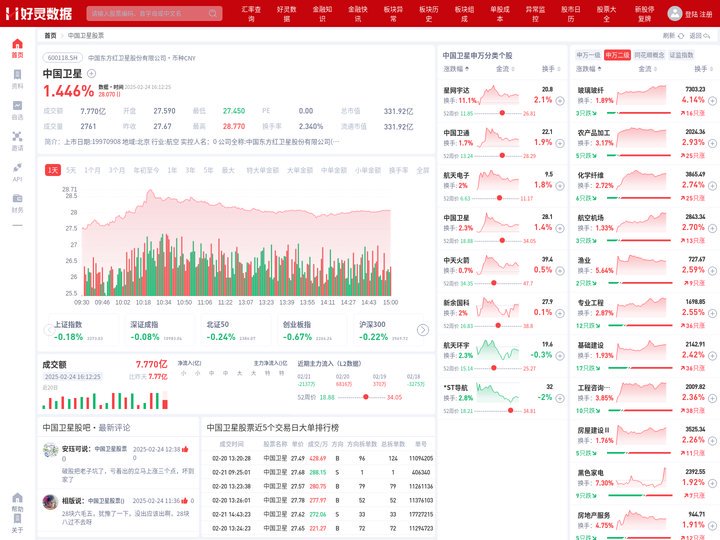Click the 登陆 注册 login link
The image size is (720, 540).
pos(699,14)
